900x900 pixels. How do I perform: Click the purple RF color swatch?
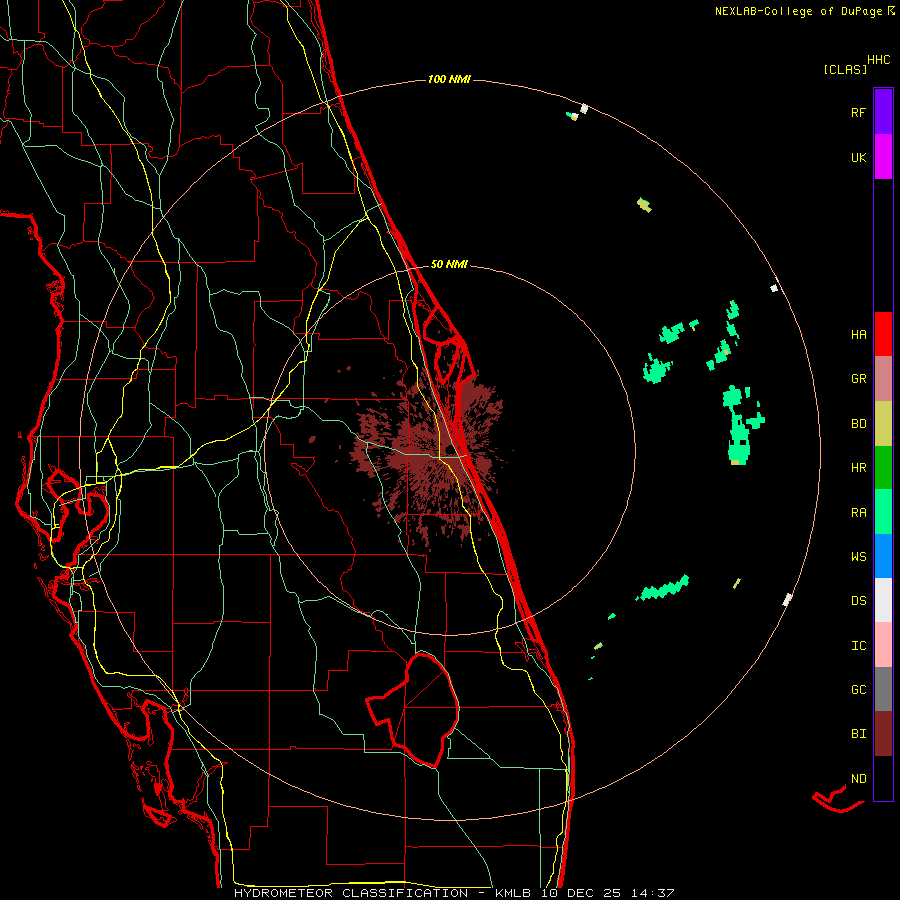pos(883,112)
